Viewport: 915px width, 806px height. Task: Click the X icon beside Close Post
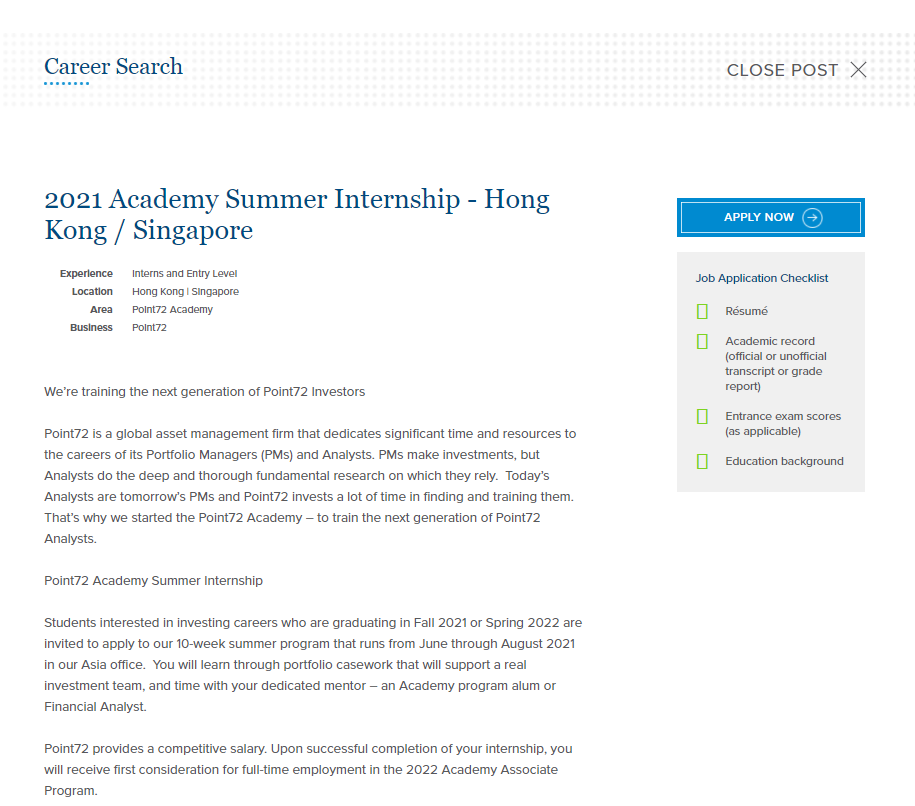[858, 70]
